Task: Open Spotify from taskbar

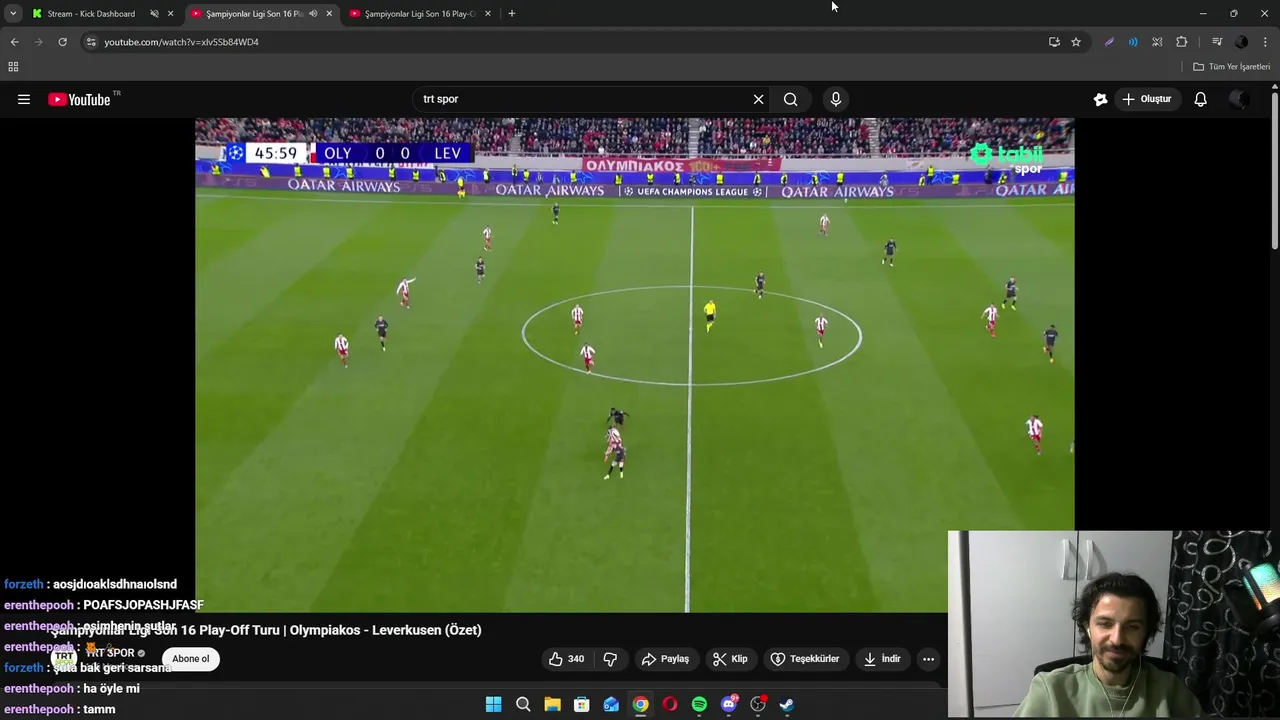Action: click(x=699, y=704)
